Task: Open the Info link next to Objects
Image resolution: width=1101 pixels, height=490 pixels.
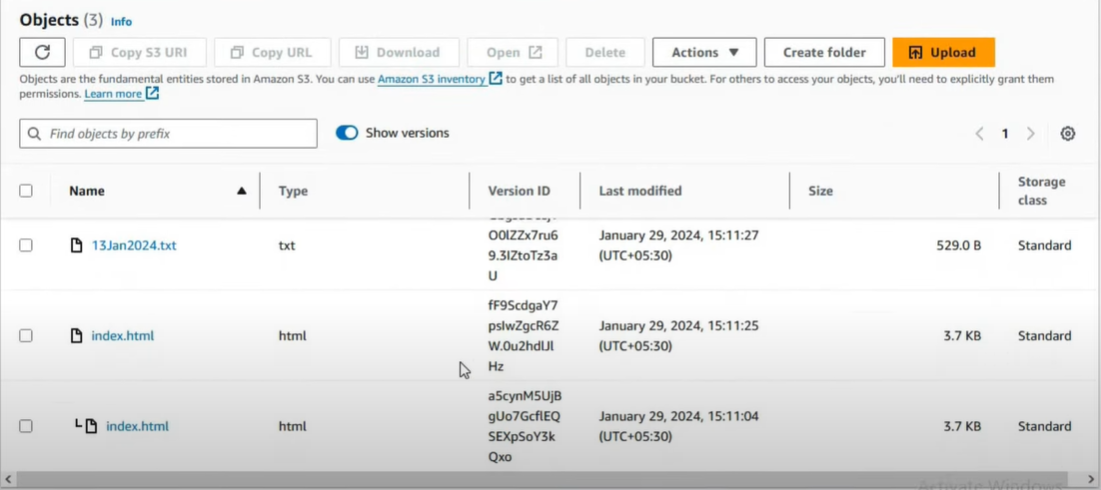Action: (121, 22)
